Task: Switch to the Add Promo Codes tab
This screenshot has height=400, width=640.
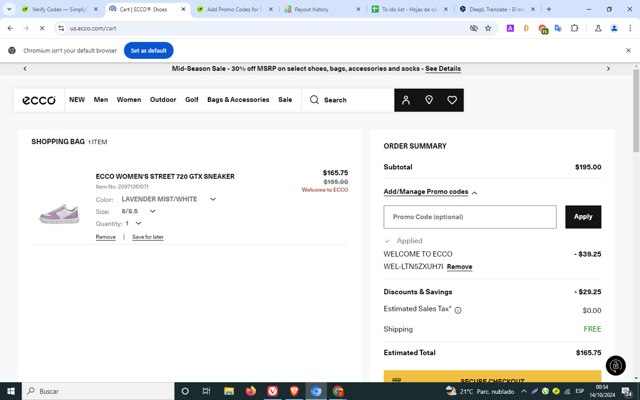Action: tap(234, 9)
